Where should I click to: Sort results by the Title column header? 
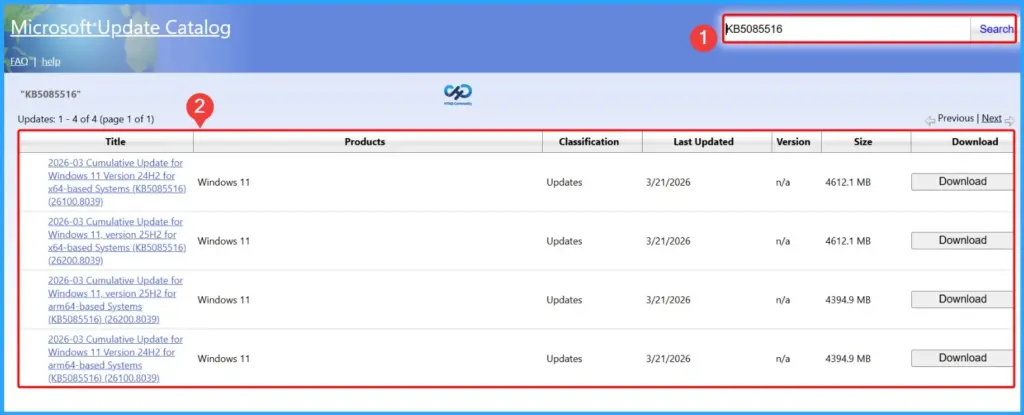(116, 142)
